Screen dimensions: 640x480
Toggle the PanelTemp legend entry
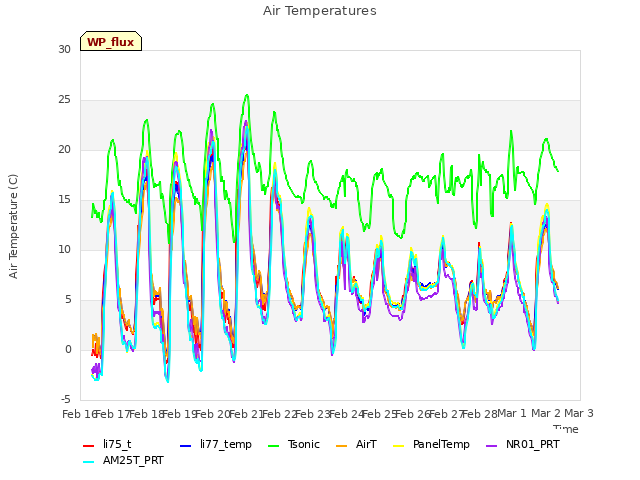431,444
